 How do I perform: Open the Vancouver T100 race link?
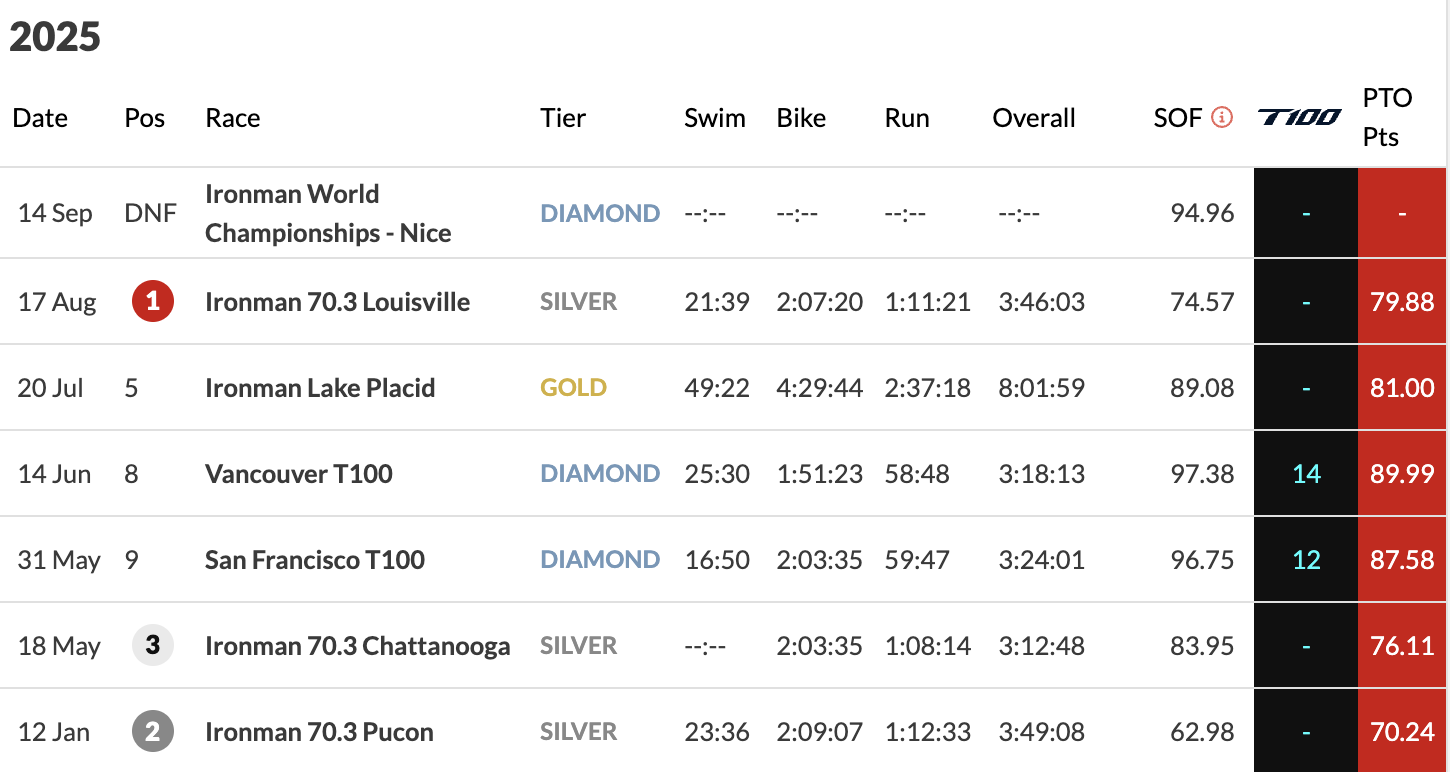click(x=298, y=474)
